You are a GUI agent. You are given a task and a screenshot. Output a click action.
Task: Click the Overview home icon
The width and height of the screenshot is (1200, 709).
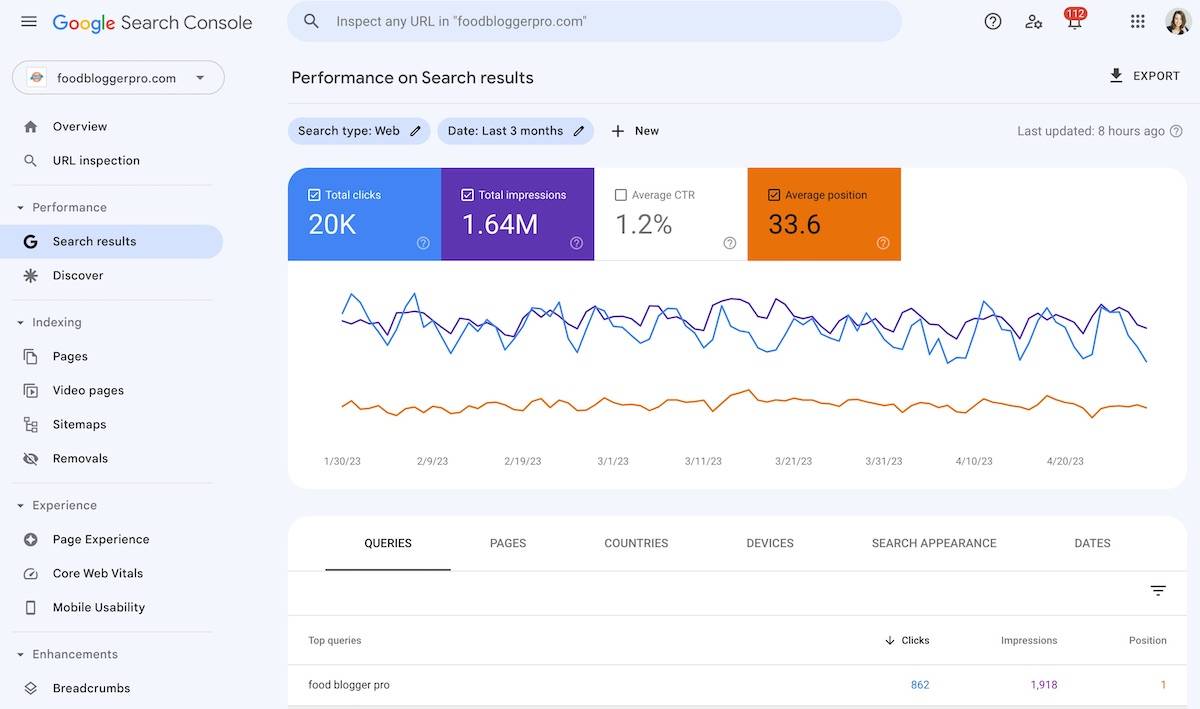pos(31,127)
